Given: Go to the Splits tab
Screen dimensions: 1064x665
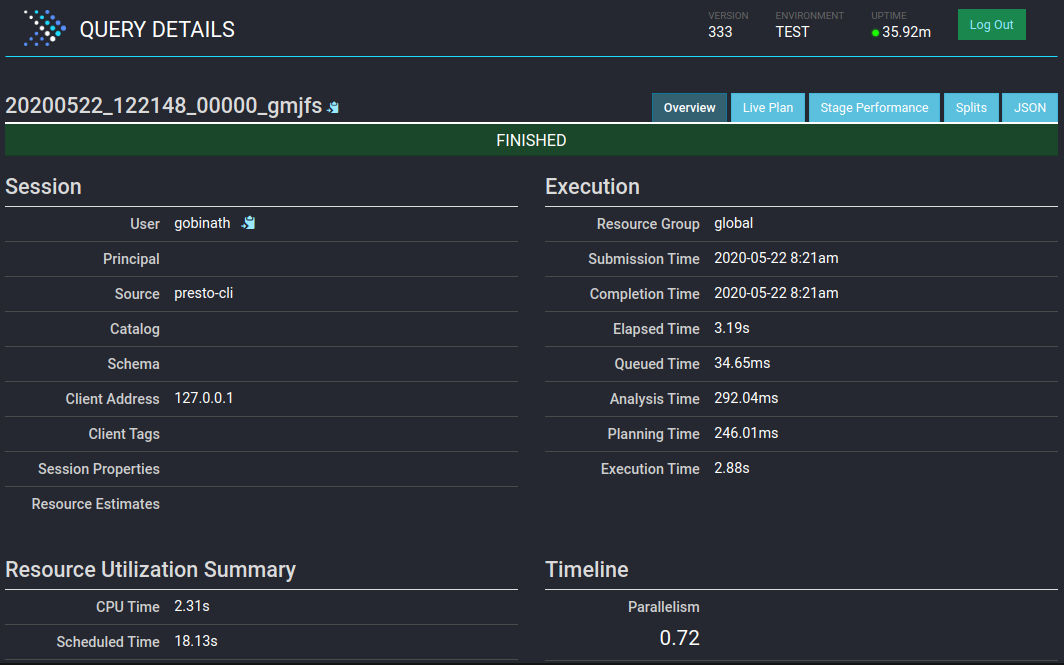Looking at the screenshot, I should pyautogui.click(x=971, y=108).
